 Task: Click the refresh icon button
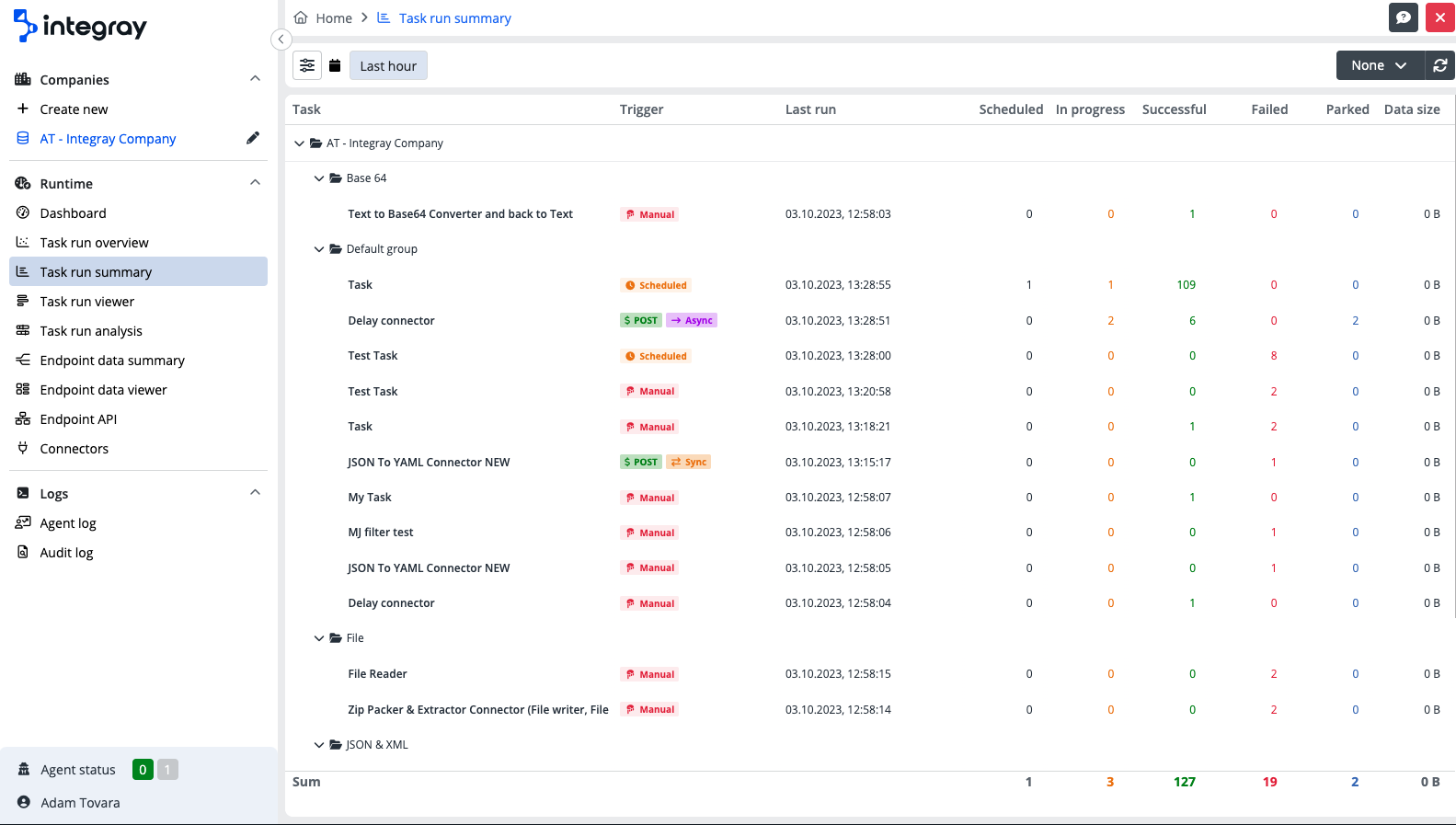coord(1440,65)
